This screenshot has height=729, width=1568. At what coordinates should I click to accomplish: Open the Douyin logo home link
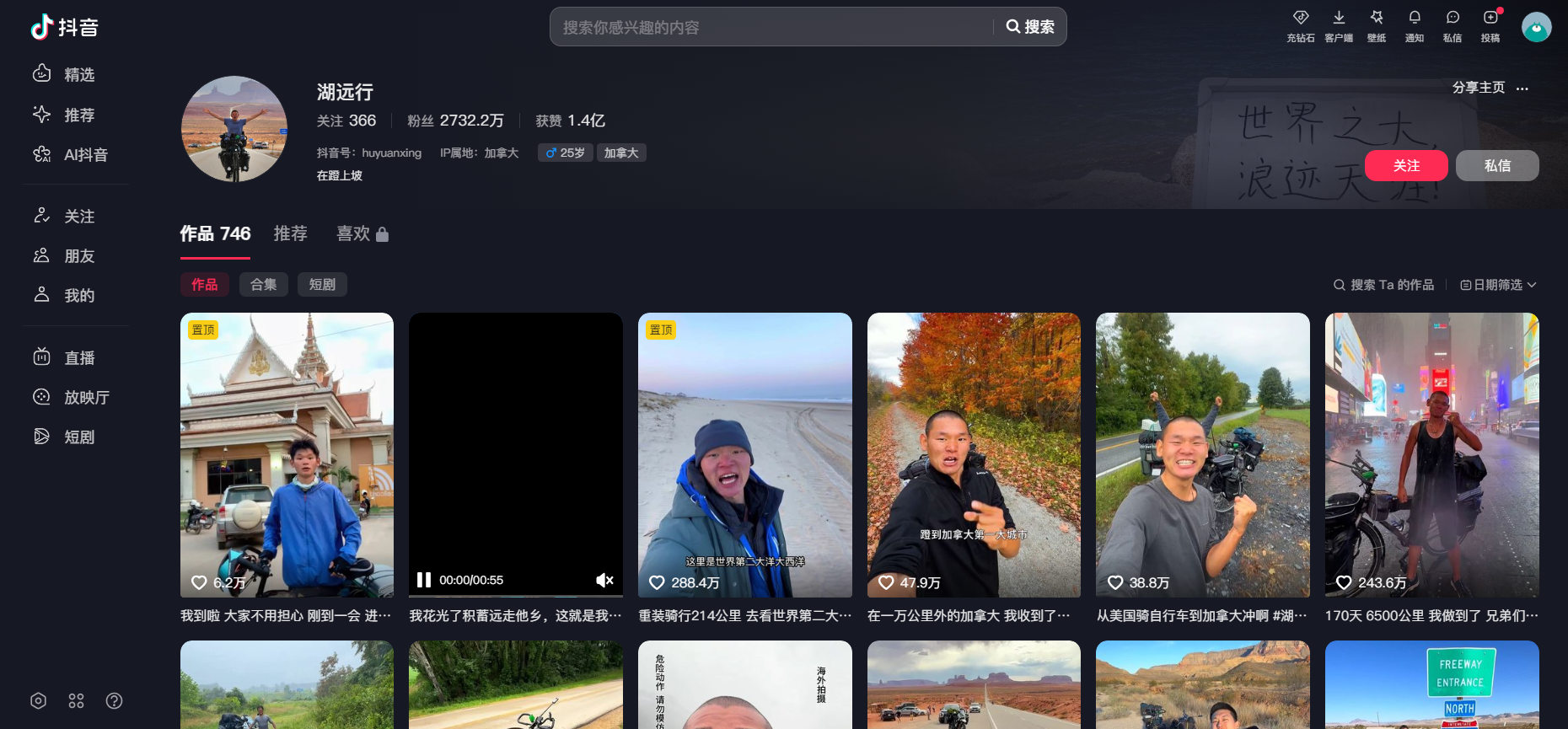tap(65, 27)
